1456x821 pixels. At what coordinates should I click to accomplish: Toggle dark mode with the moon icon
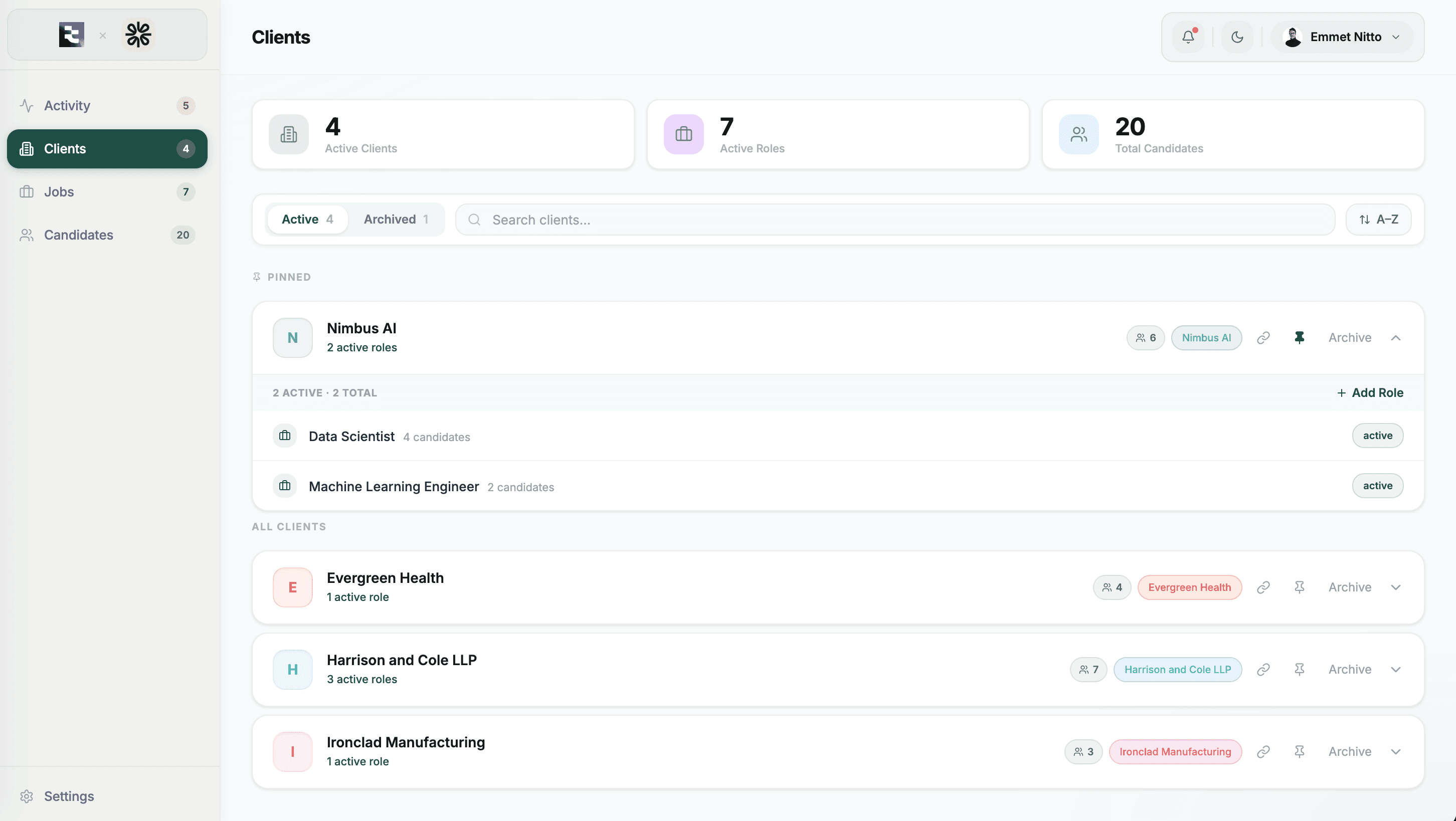[1237, 37]
